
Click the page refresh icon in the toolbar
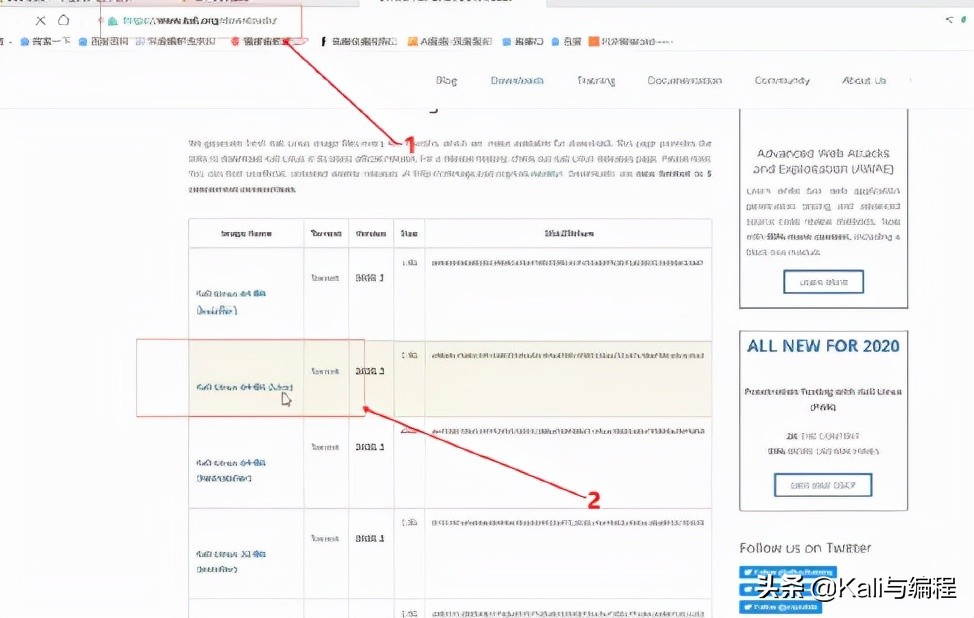coord(41,19)
